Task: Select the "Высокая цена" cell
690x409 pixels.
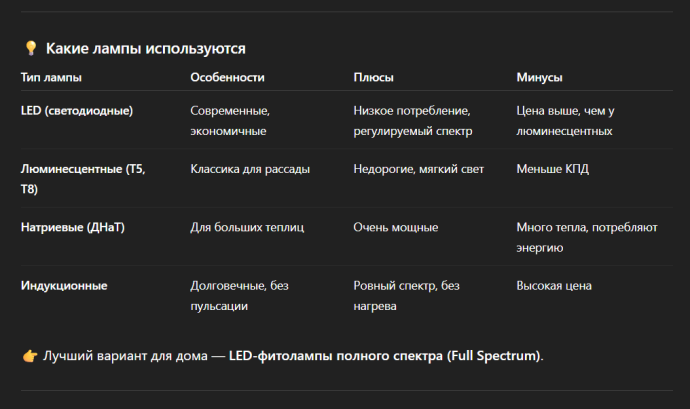Action: pyautogui.click(x=553, y=286)
